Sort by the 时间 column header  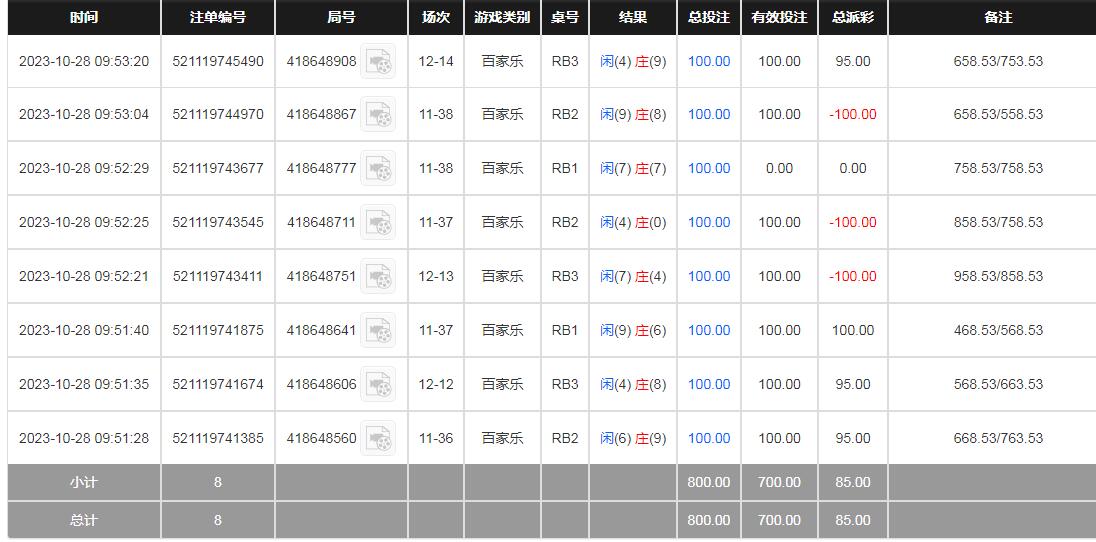pos(84,18)
